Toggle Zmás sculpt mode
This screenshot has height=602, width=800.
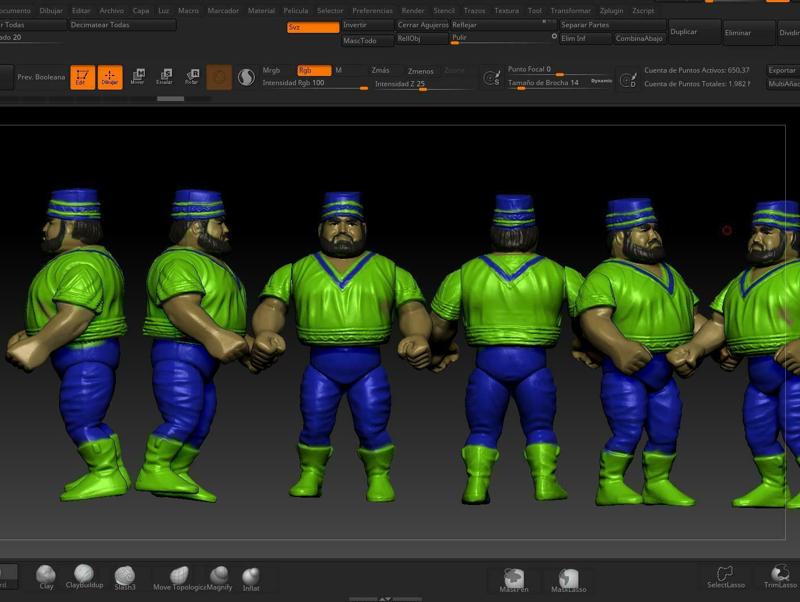click(x=380, y=71)
